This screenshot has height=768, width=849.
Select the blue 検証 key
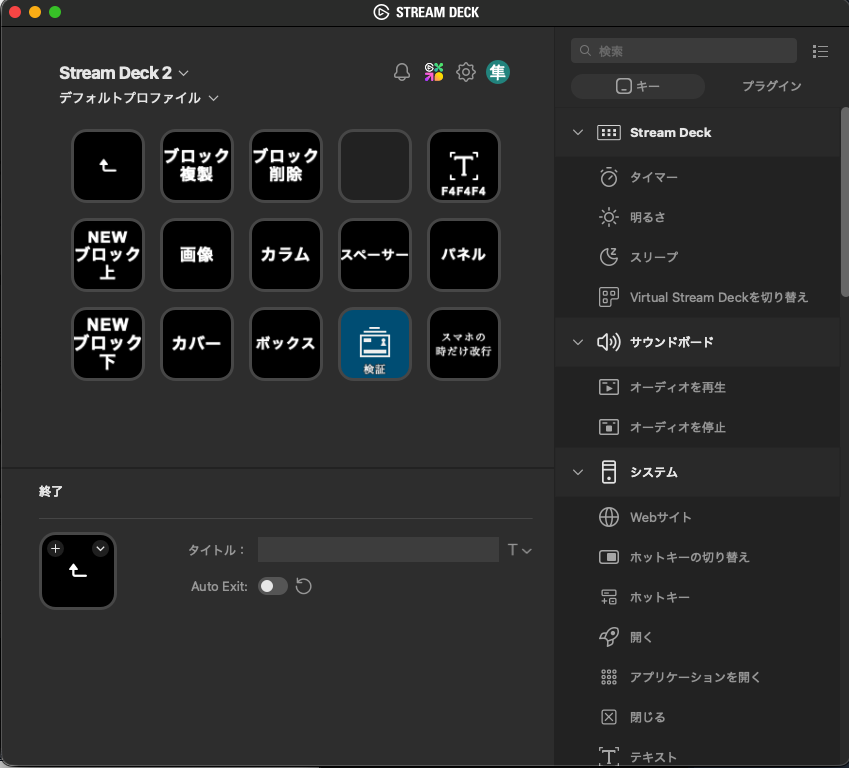(x=375, y=343)
